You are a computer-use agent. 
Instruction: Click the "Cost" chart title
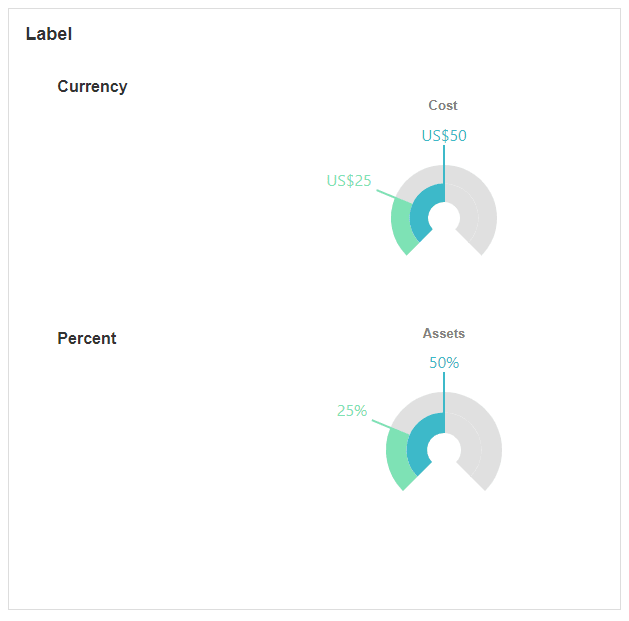[x=443, y=105]
